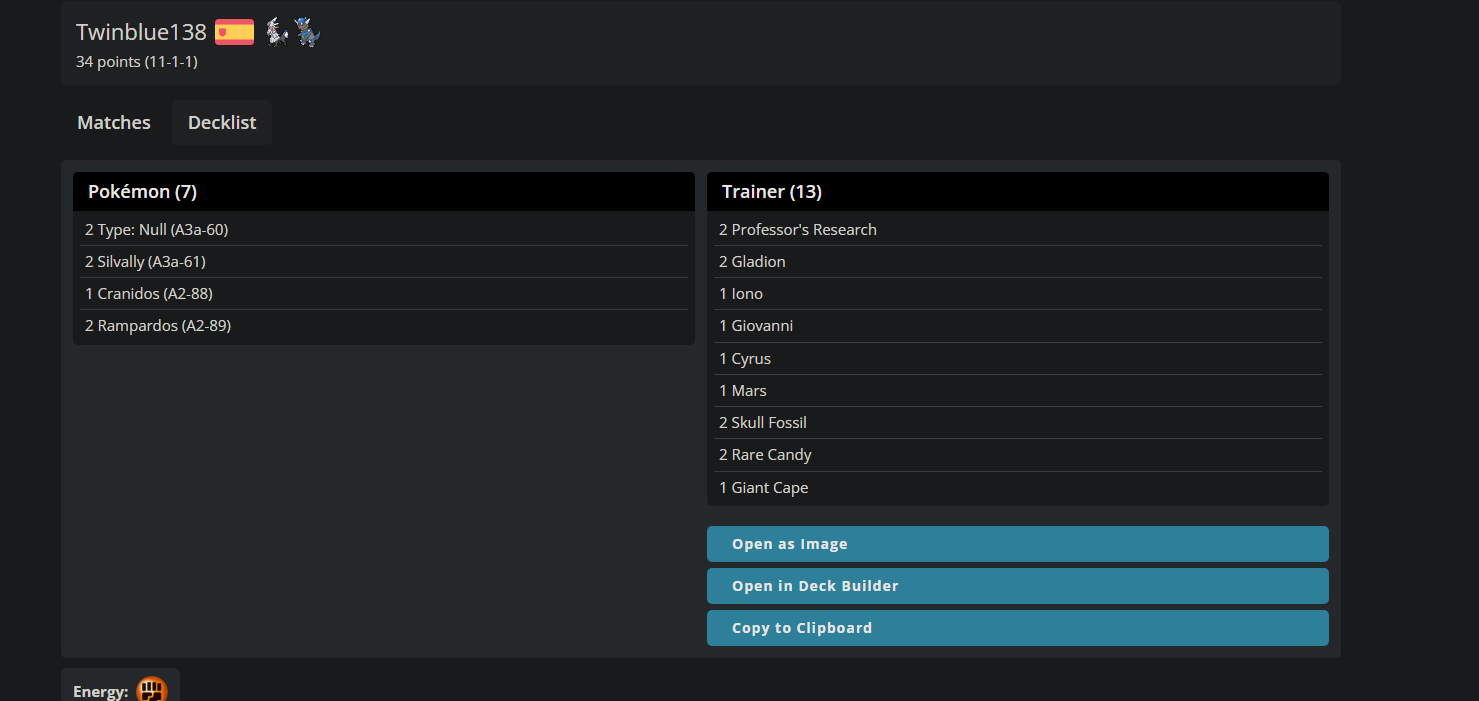Click the Copy to Clipboard button
Viewport: 1479px width, 701px height.
coord(1018,628)
